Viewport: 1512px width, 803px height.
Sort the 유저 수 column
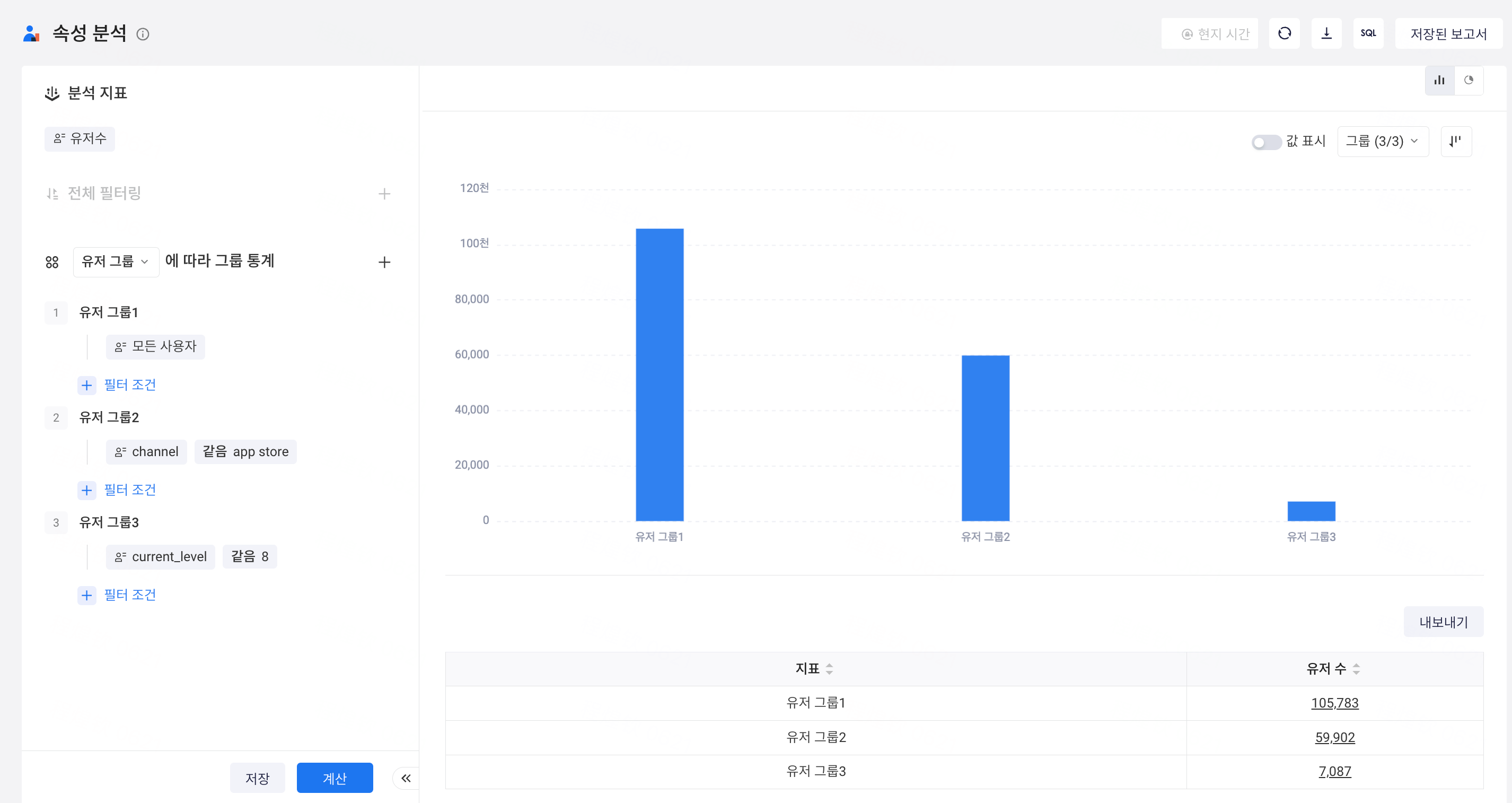click(x=1356, y=668)
